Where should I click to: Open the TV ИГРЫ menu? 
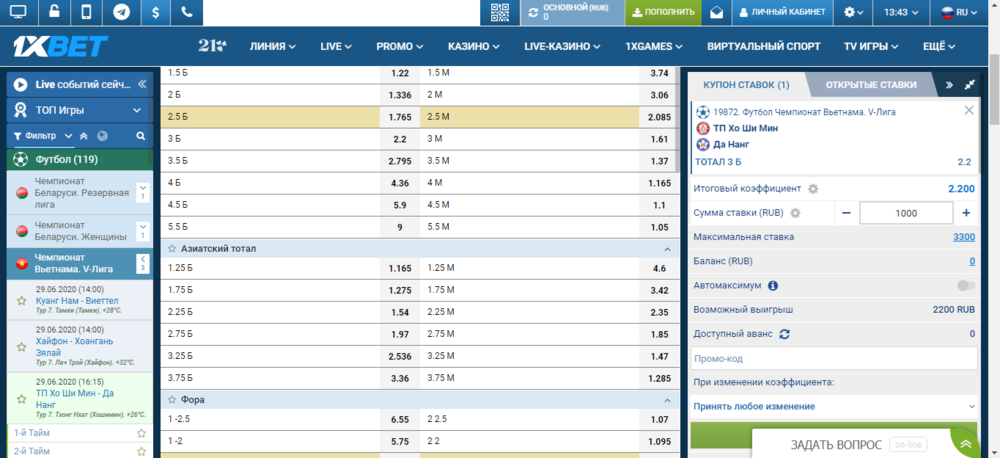871,46
